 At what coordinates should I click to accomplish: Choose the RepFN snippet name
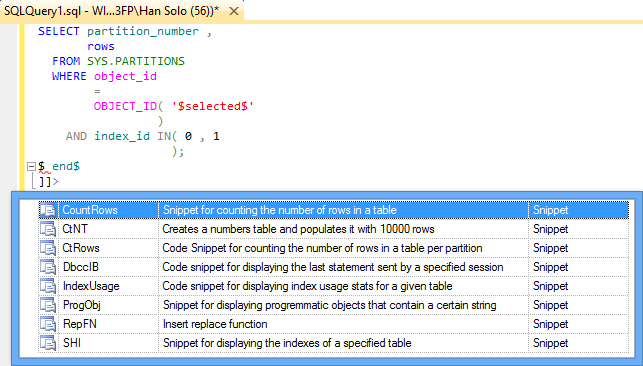pos(80,324)
